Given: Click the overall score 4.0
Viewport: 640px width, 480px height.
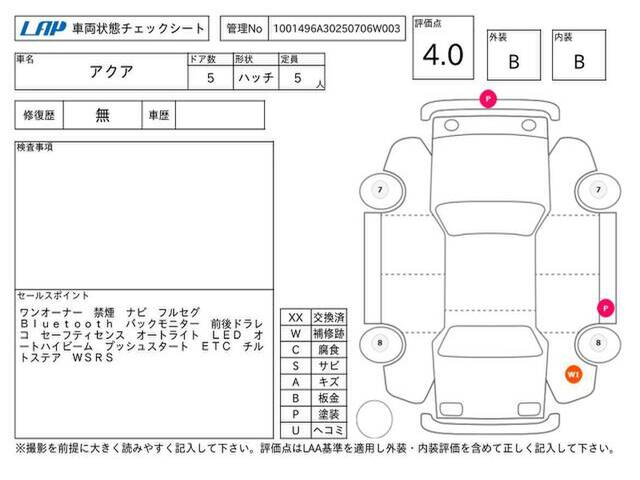Looking at the screenshot, I should pos(443,55).
